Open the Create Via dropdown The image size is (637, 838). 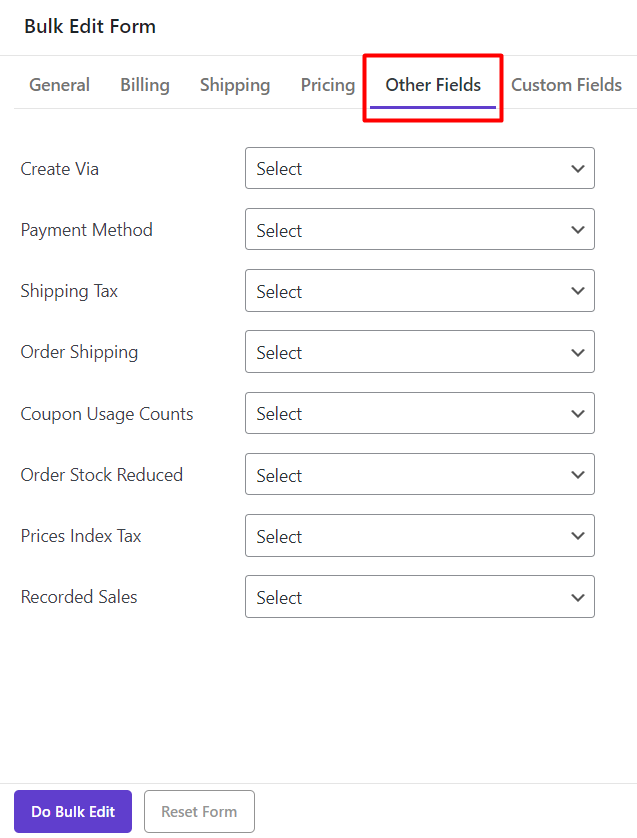[x=419, y=169]
